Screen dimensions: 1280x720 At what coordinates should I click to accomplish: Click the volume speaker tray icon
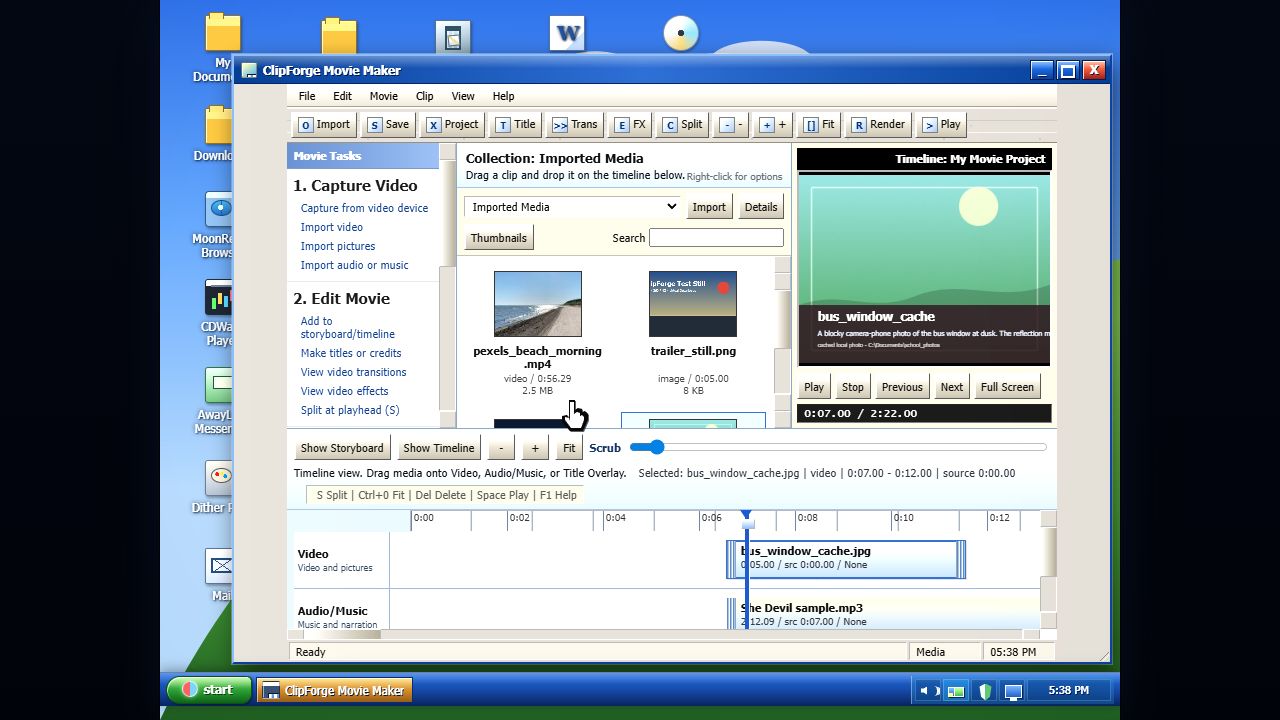tap(926, 691)
